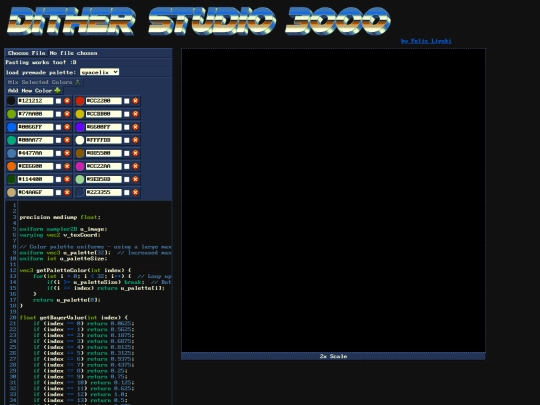Open the red color swatch picker

click(80, 101)
